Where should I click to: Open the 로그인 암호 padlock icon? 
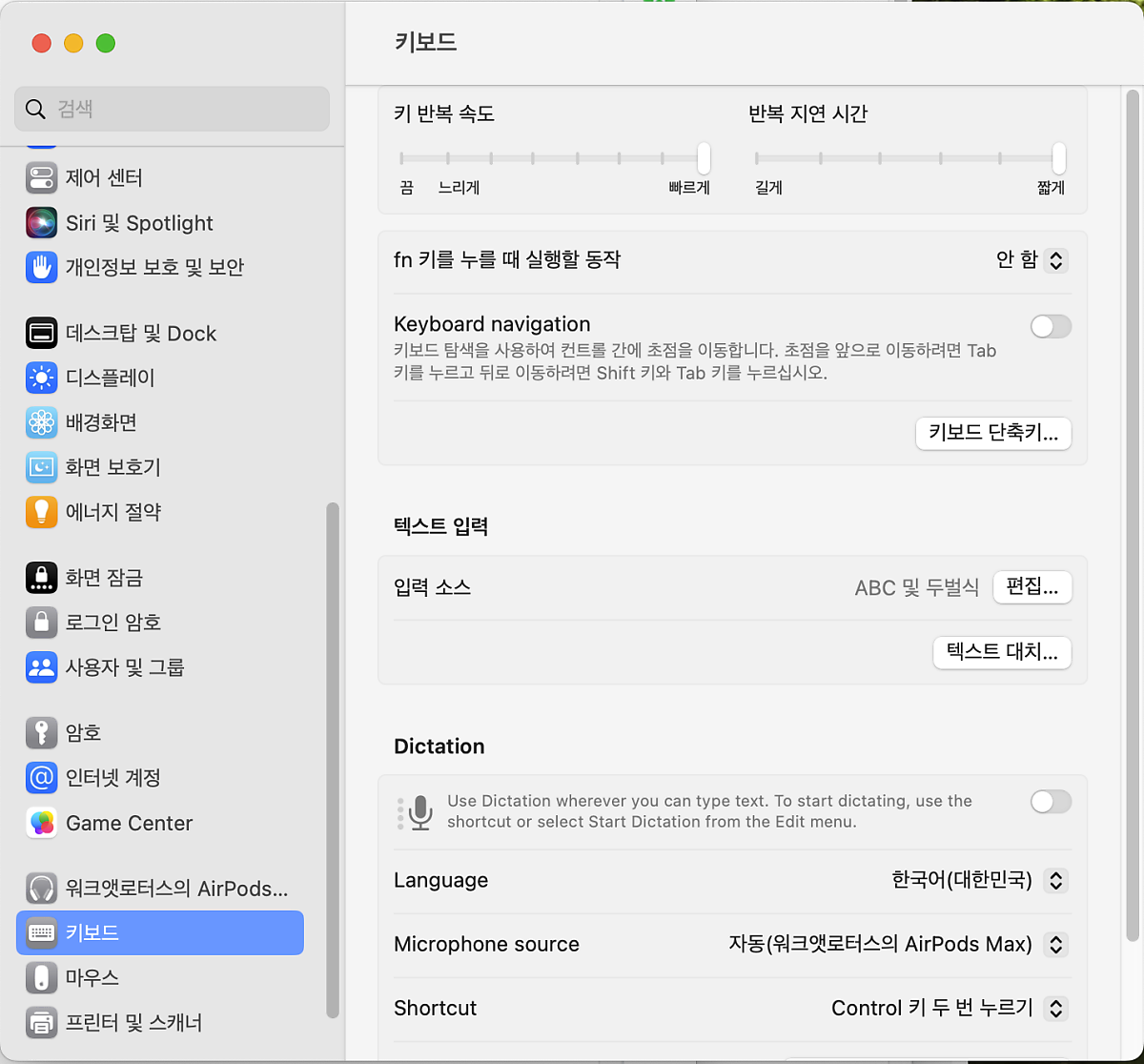pyautogui.click(x=41, y=623)
